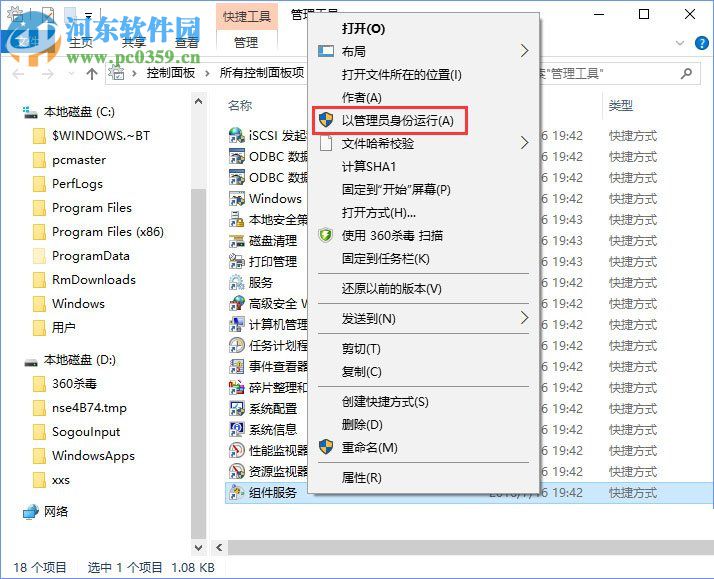This screenshot has height=579, width=714.
Task: Select the 性能监视器 shortcut icon
Action: [237, 451]
